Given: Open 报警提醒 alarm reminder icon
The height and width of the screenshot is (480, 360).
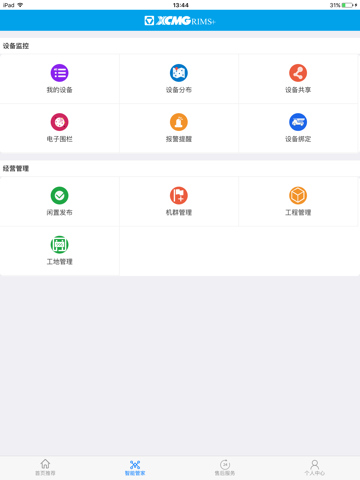Looking at the screenshot, I should [179, 122].
